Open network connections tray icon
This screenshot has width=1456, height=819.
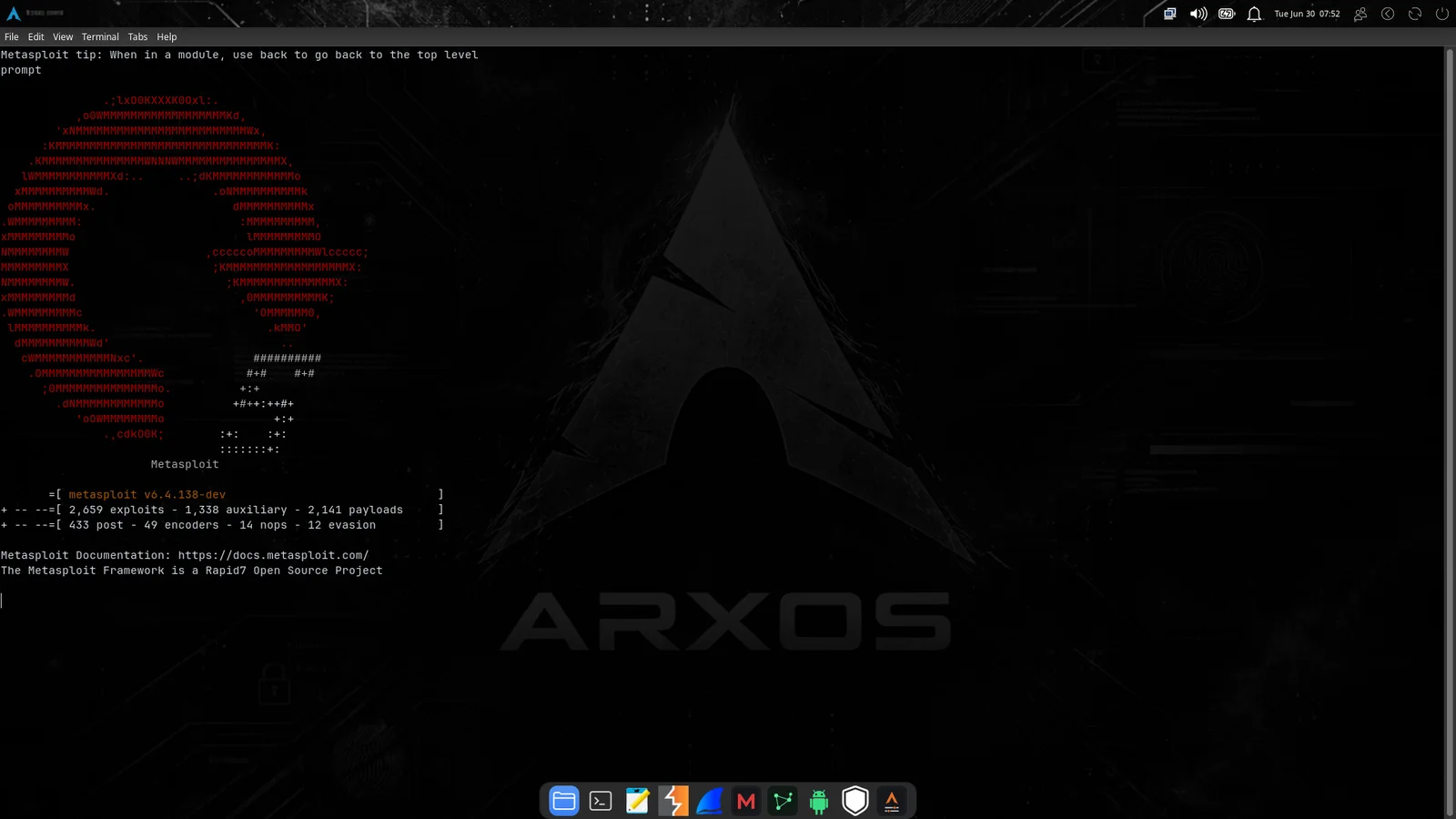click(x=1170, y=14)
